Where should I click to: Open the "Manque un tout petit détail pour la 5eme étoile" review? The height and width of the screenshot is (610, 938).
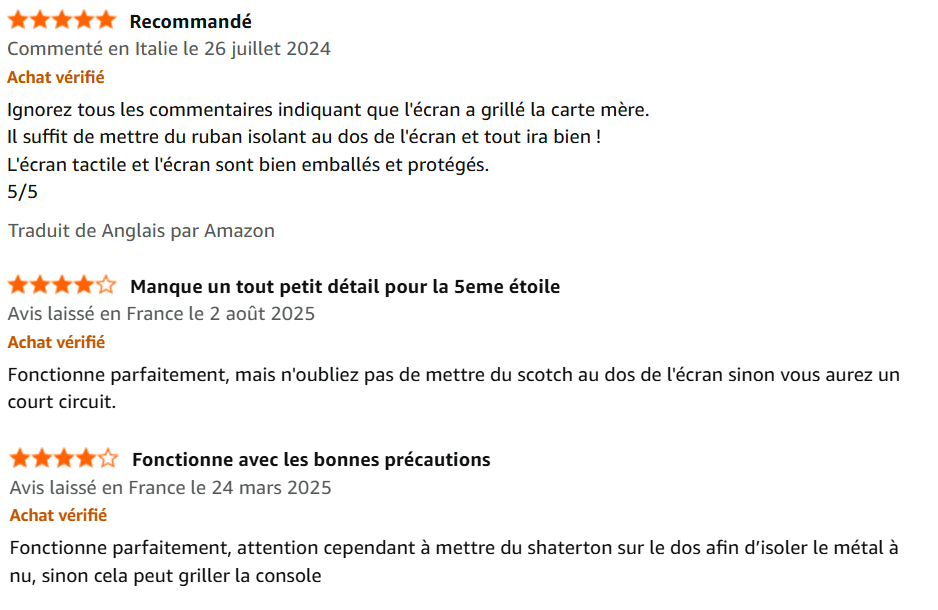click(344, 287)
